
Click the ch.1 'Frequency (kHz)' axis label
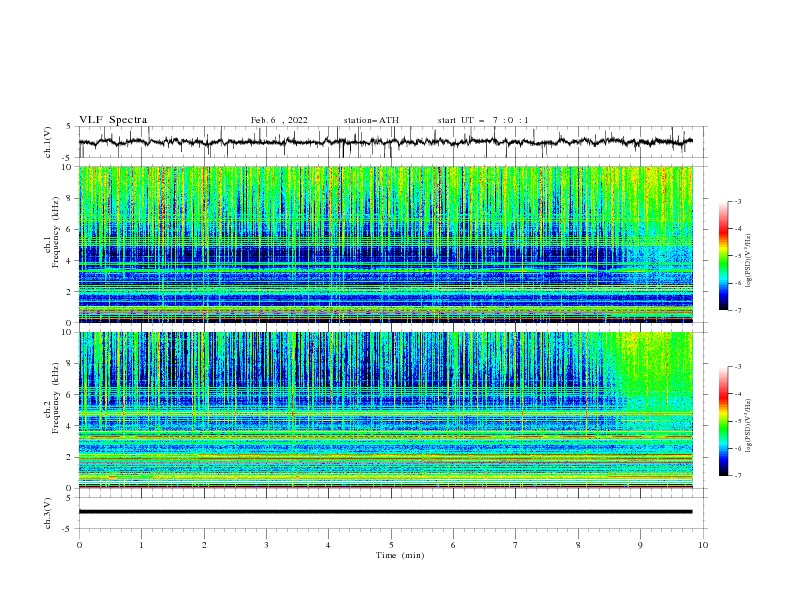coord(56,233)
